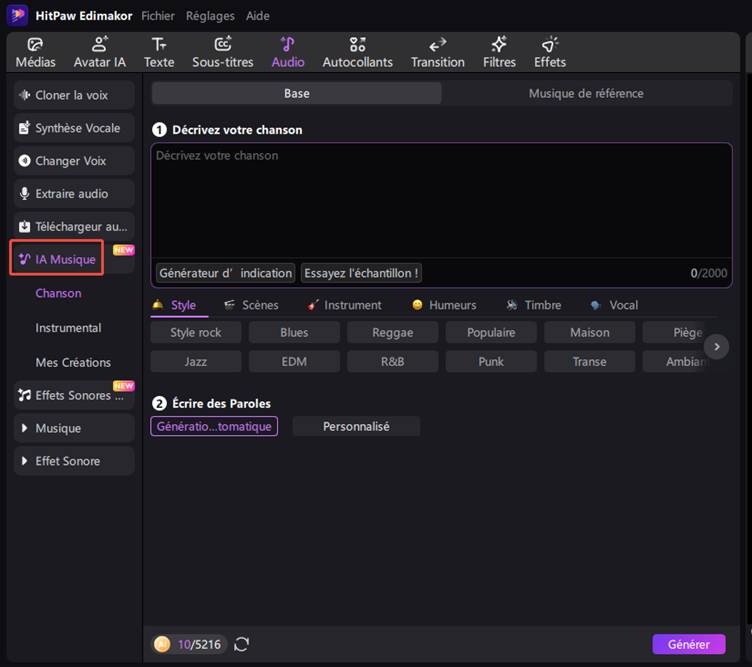
Task: Click the Générer button
Action: [x=689, y=644]
